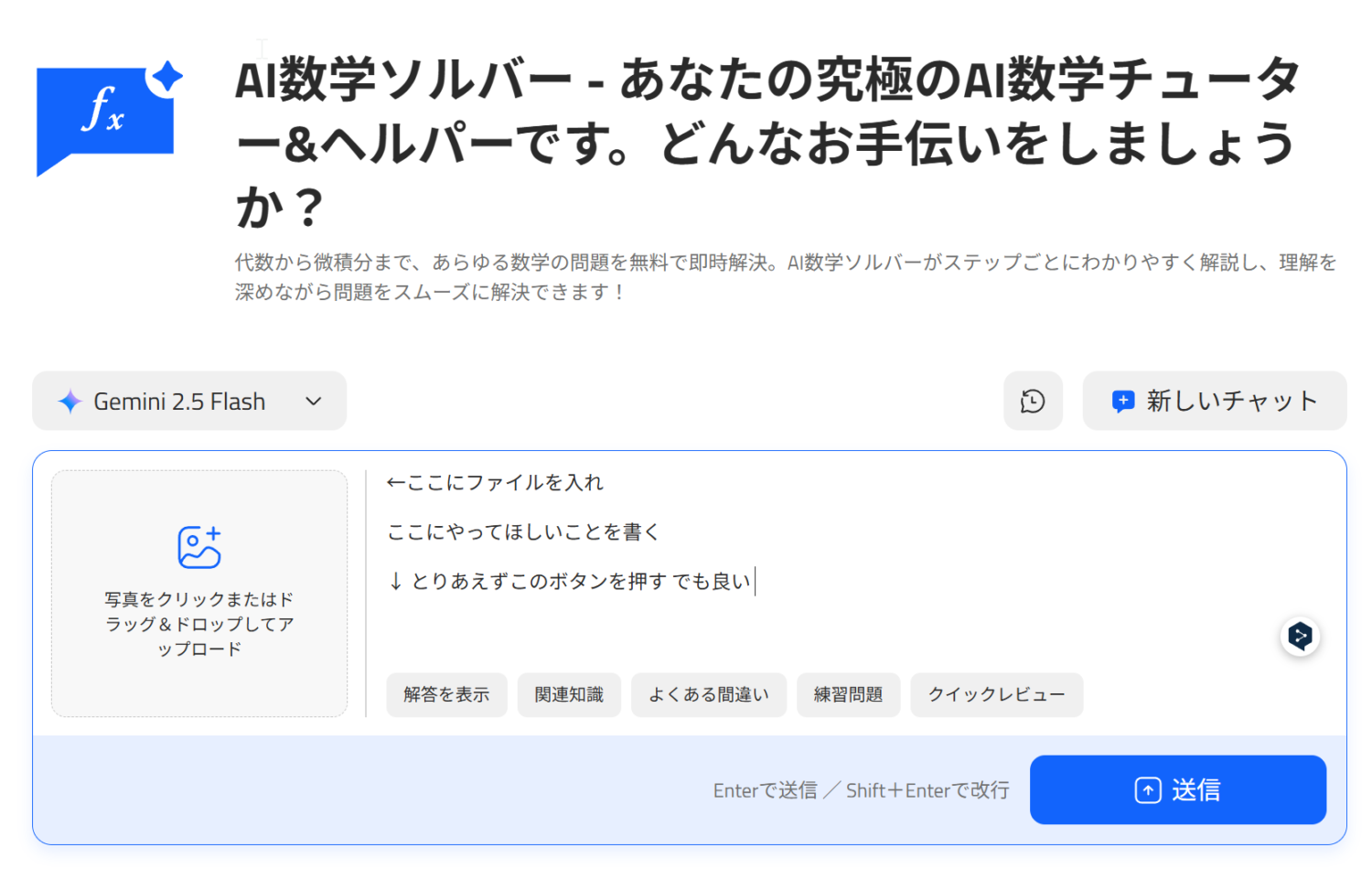Click the upload arrow icon in the 送信 button
The height and width of the screenshot is (869, 1372).
click(x=1147, y=789)
